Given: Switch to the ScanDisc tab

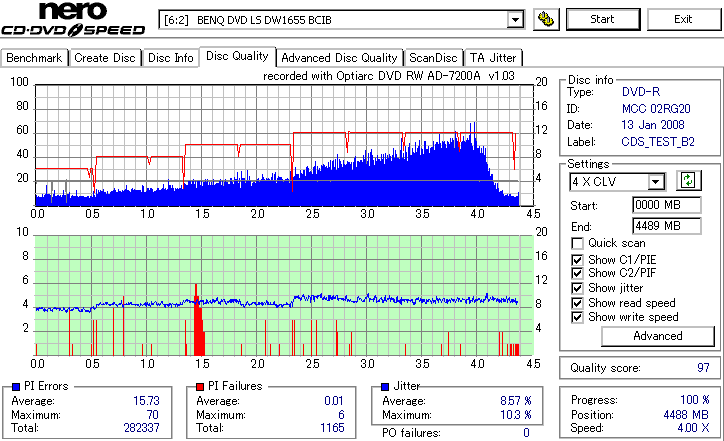Looking at the screenshot, I should 433,58.
